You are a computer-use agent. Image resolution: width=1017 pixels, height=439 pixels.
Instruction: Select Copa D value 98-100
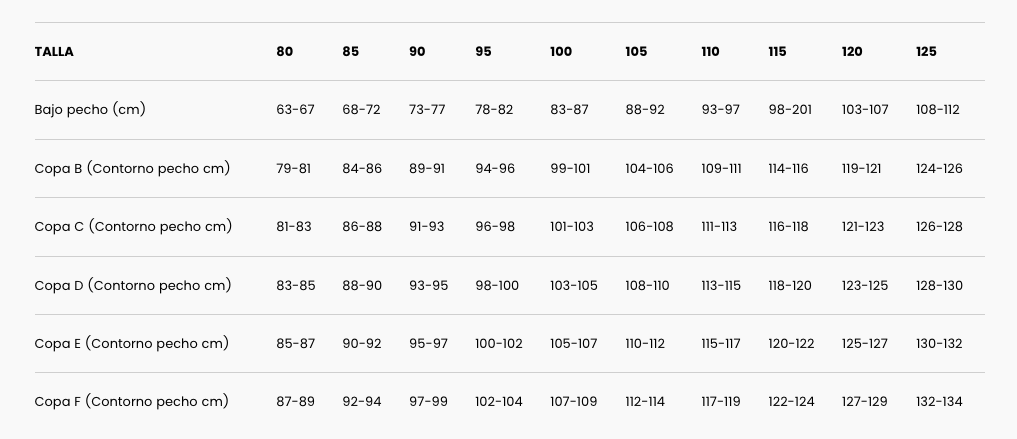497,285
